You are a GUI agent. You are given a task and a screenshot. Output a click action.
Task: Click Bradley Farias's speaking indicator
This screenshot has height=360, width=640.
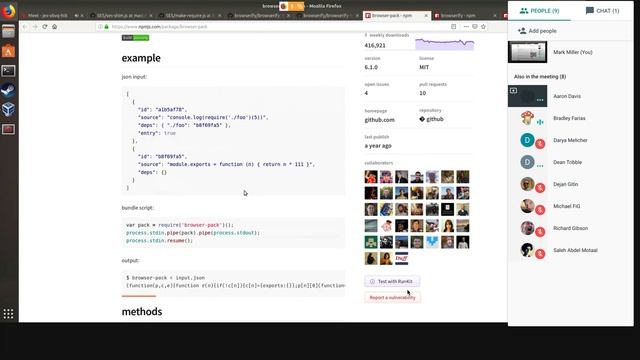pos(540,122)
